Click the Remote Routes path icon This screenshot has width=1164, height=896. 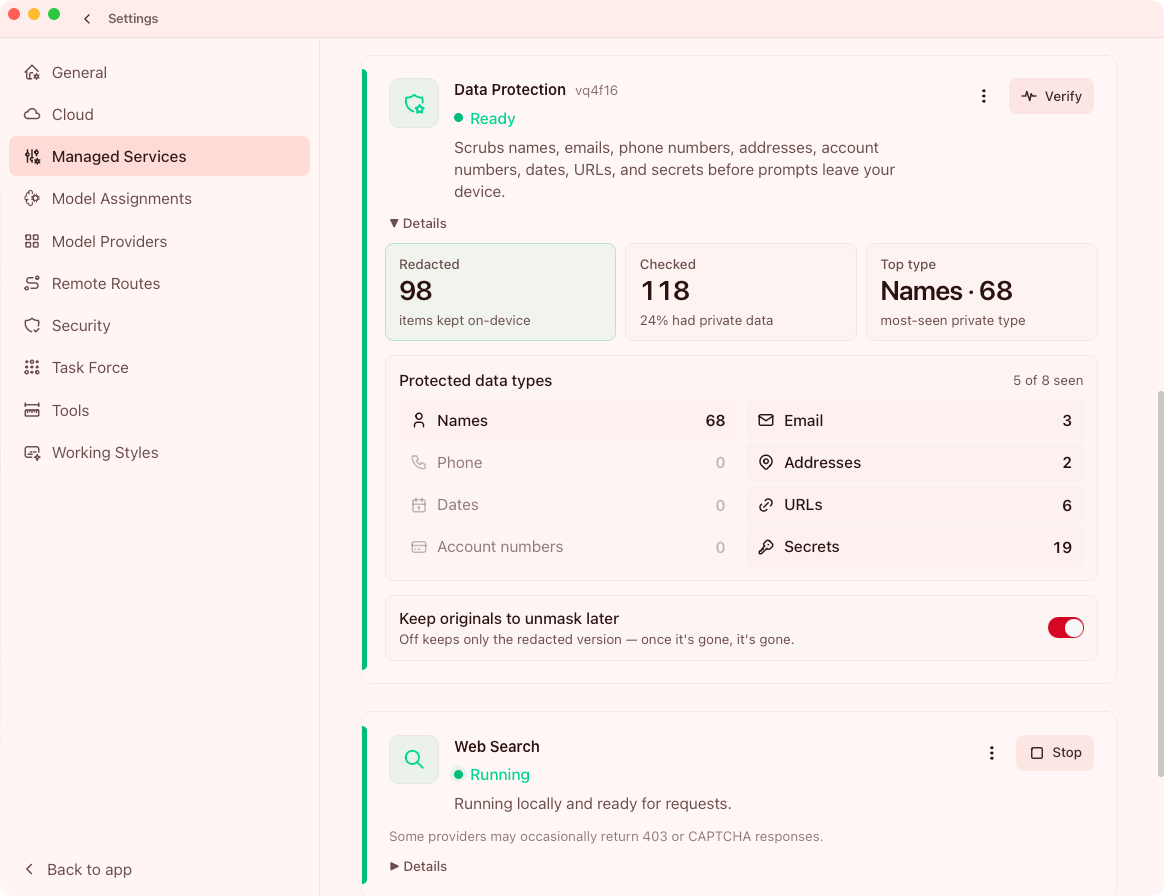coord(32,284)
